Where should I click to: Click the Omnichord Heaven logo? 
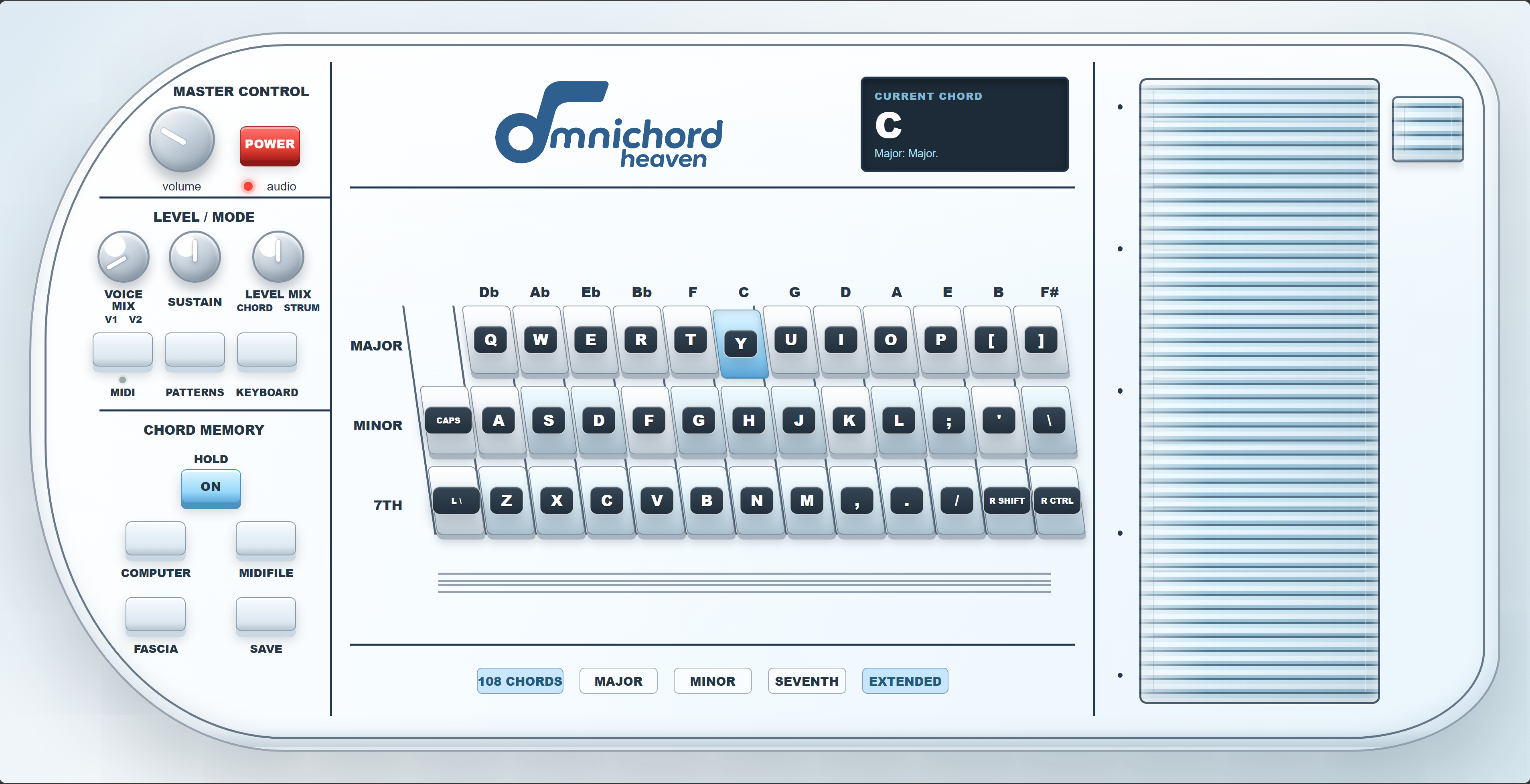tap(609, 124)
